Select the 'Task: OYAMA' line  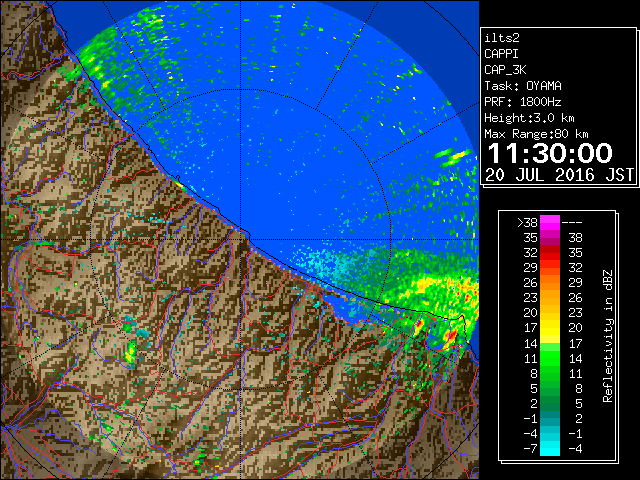[x=523, y=86]
